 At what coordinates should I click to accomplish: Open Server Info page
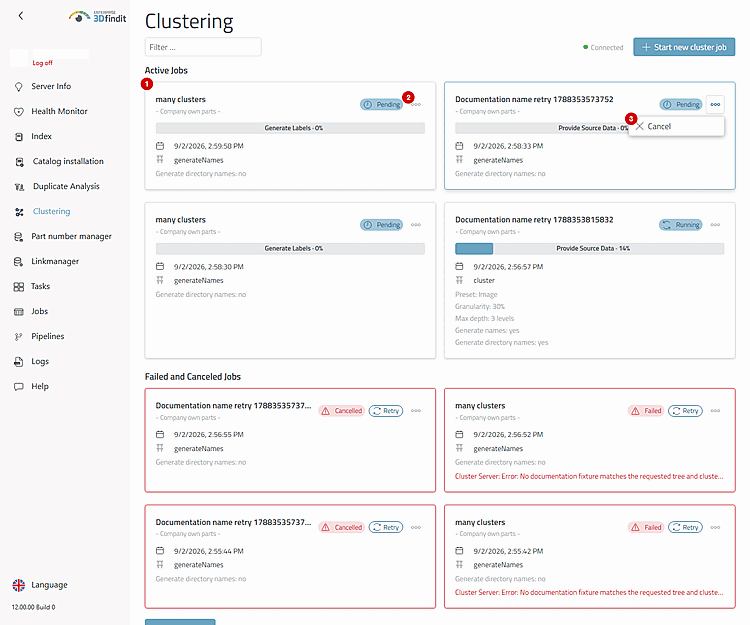51,86
